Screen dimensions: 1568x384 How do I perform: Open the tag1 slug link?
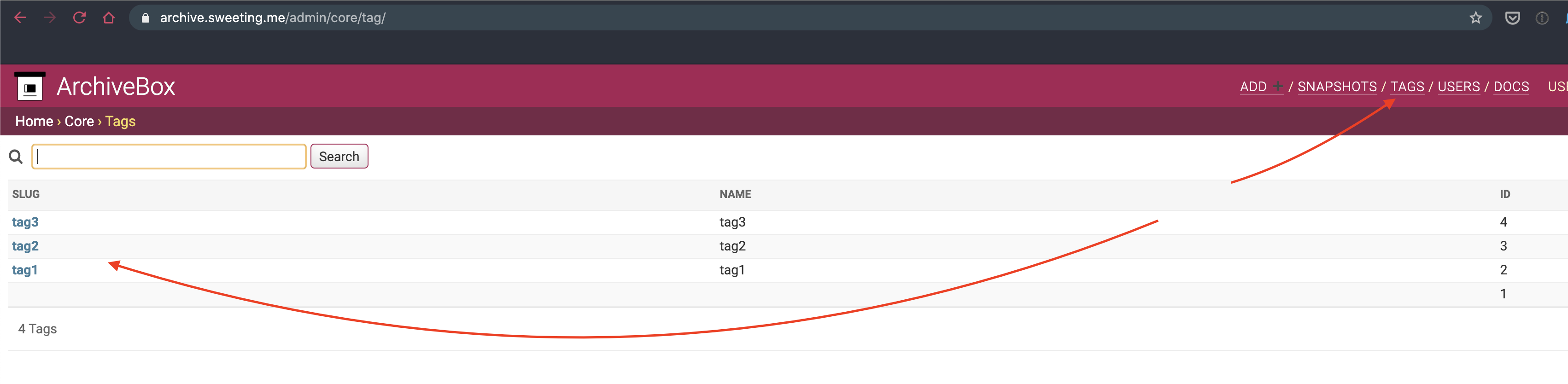coord(25,270)
